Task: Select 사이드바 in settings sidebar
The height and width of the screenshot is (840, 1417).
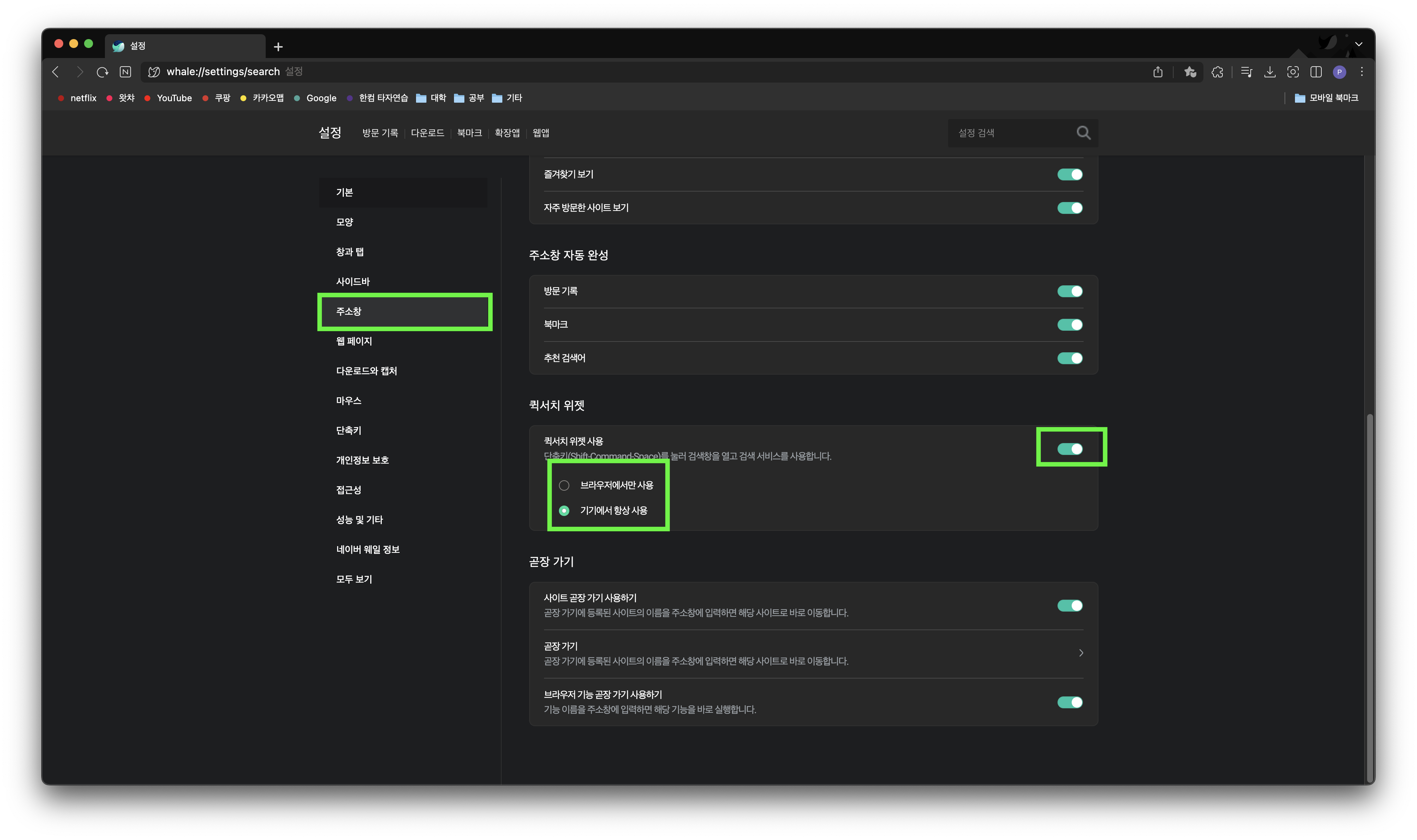Action: [x=403, y=281]
